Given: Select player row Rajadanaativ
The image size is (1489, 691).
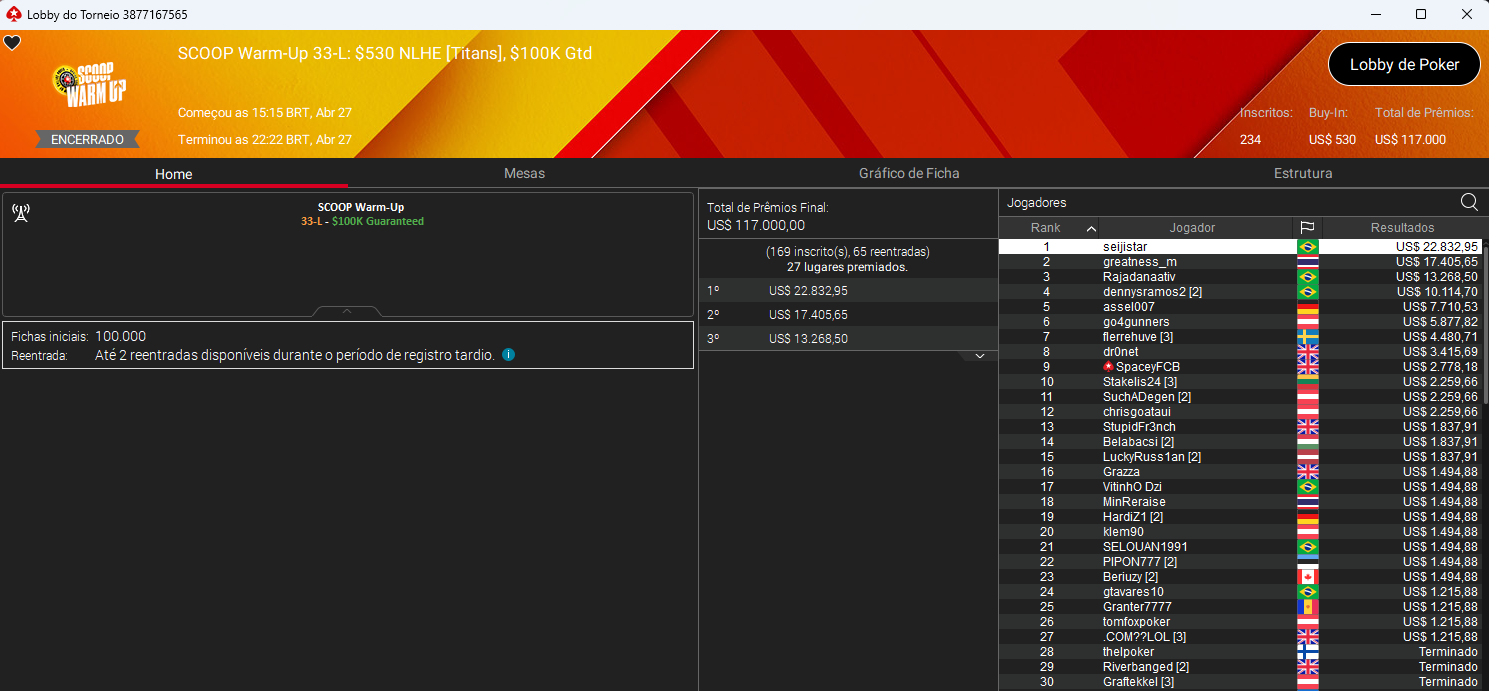Looking at the screenshot, I should coord(1240,277).
